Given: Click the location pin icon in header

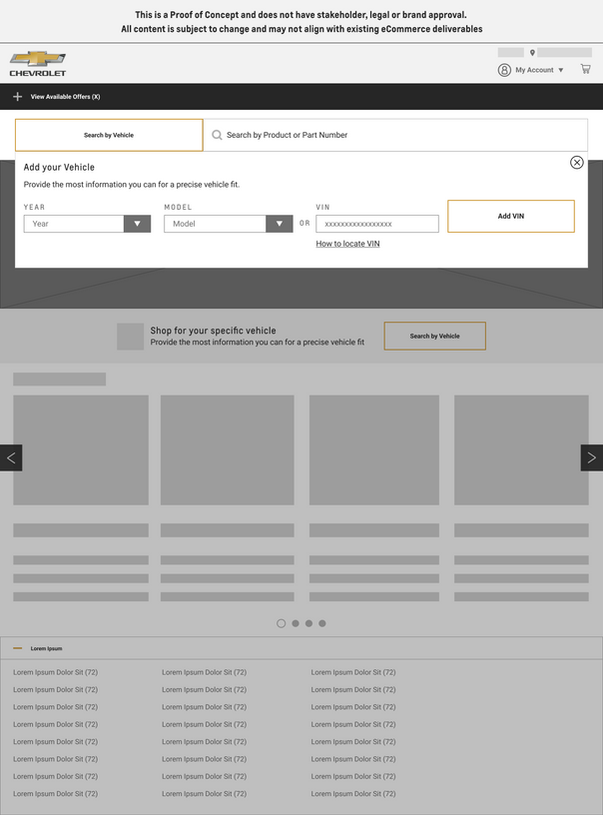Looking at the screenshot, I should (532, 52).
